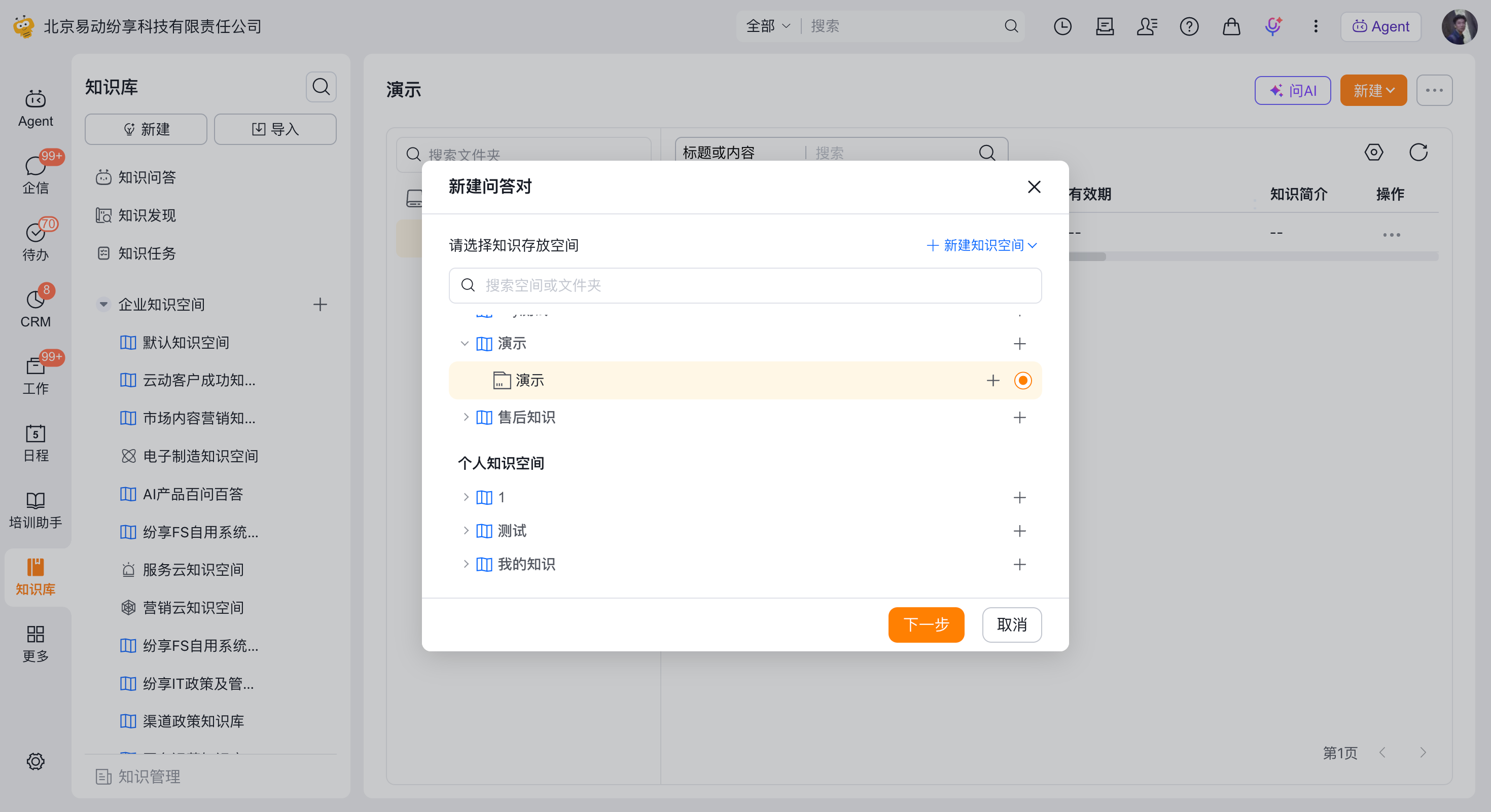Screen dimensions: 1491x812
Task: Activate the microphone voice icon
Action: tap(1273, 26)
